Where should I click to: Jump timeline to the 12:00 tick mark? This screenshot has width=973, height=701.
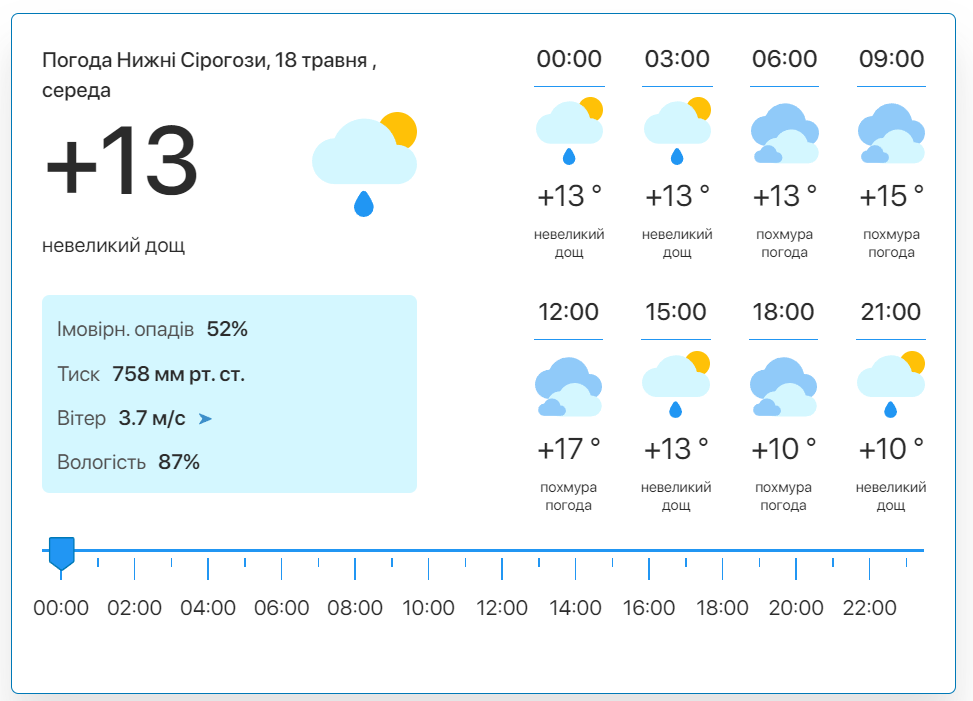tap(502, 568)
